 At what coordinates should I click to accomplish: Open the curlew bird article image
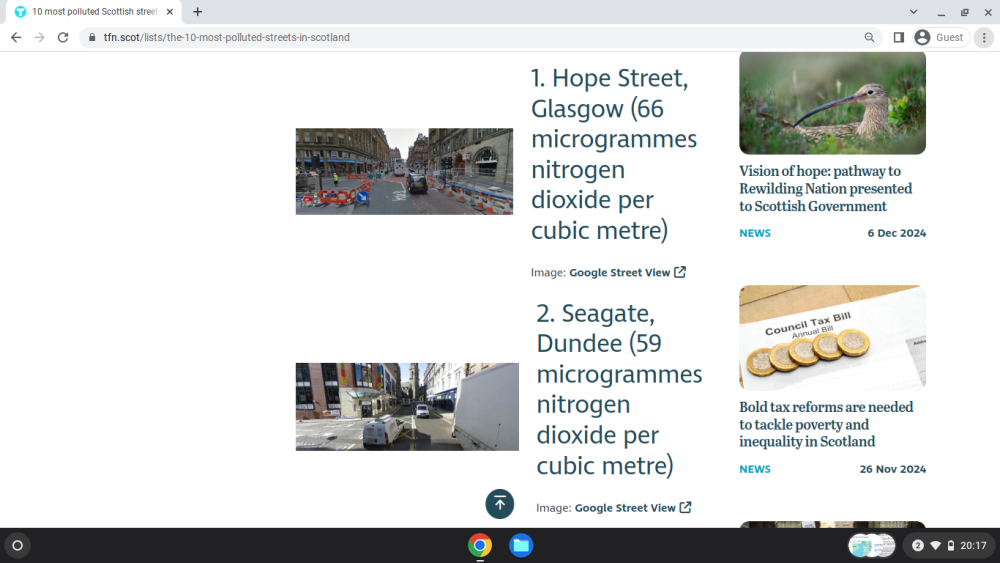pos(832,103)
